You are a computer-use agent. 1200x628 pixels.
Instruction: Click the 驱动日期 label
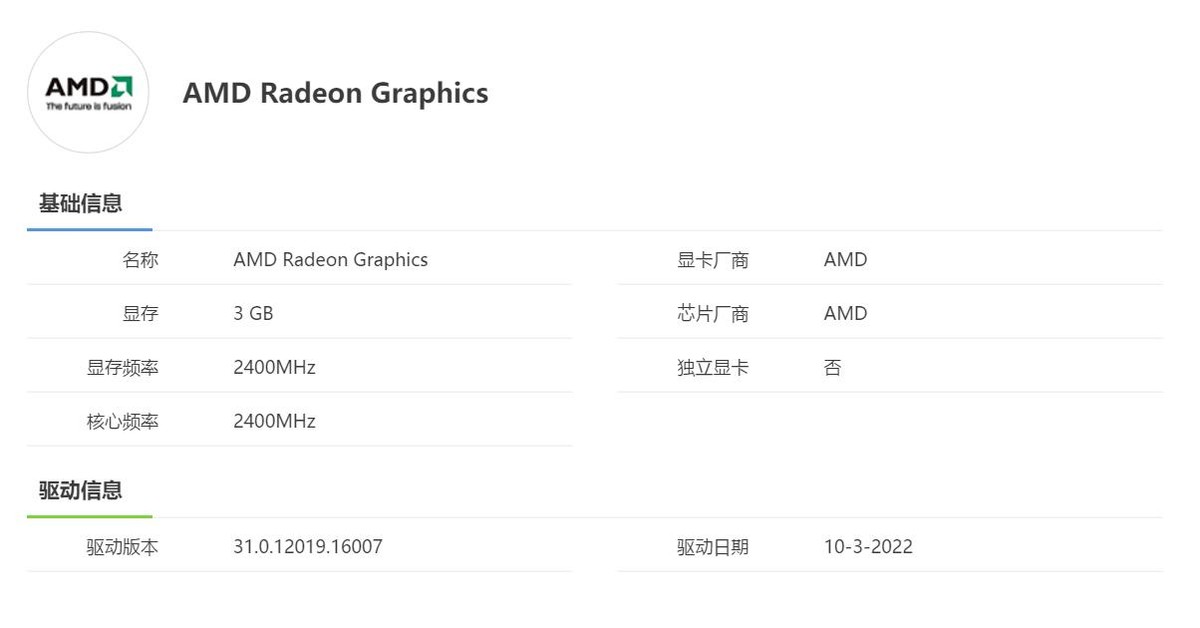click(712, 547)
